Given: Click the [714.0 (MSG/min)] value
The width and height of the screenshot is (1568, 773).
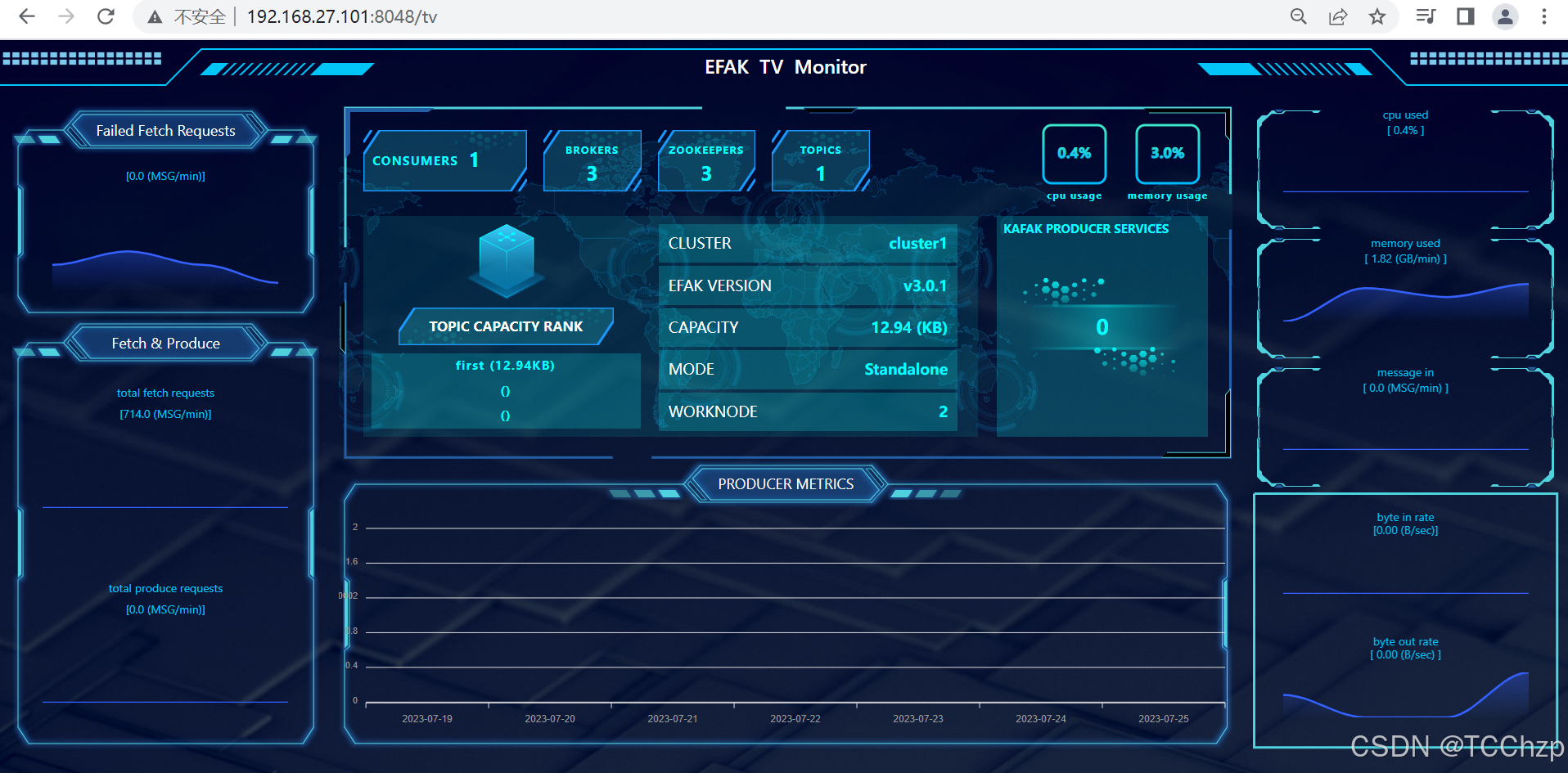Looking at the screenshot, I should click(x=165, y=414).
